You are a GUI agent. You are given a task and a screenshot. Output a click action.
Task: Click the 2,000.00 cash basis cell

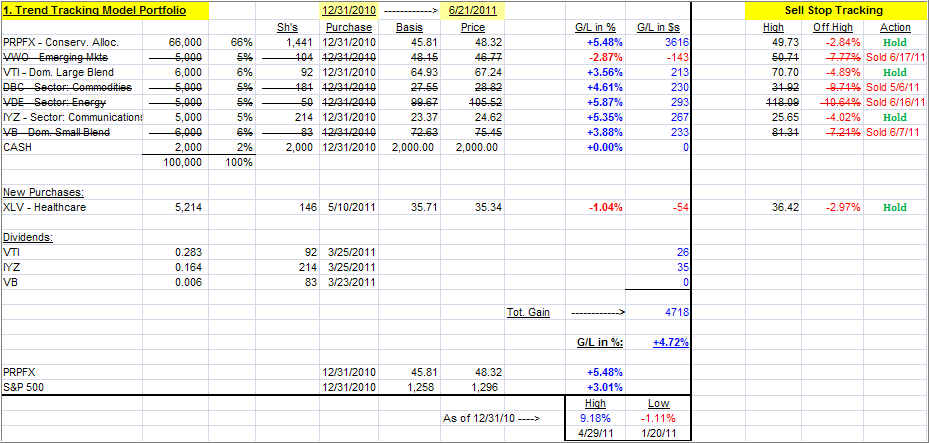point(415,148)
